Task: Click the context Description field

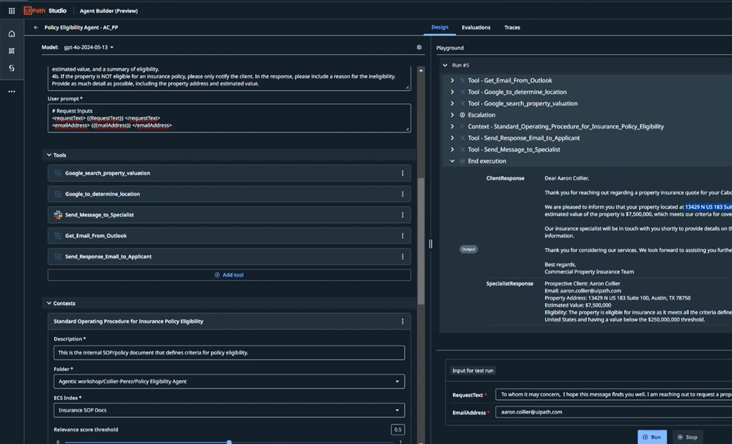Action: tap(229, 352)
